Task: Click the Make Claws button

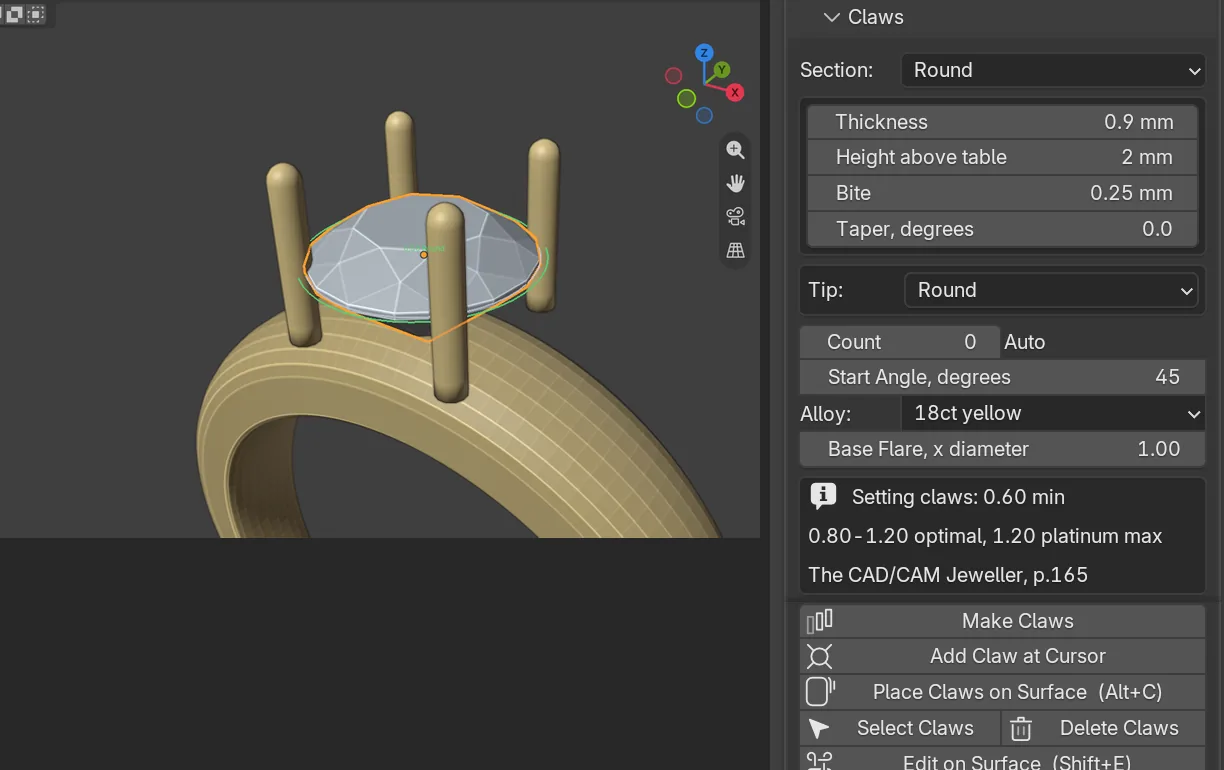Action: (x=1002, y=621)
